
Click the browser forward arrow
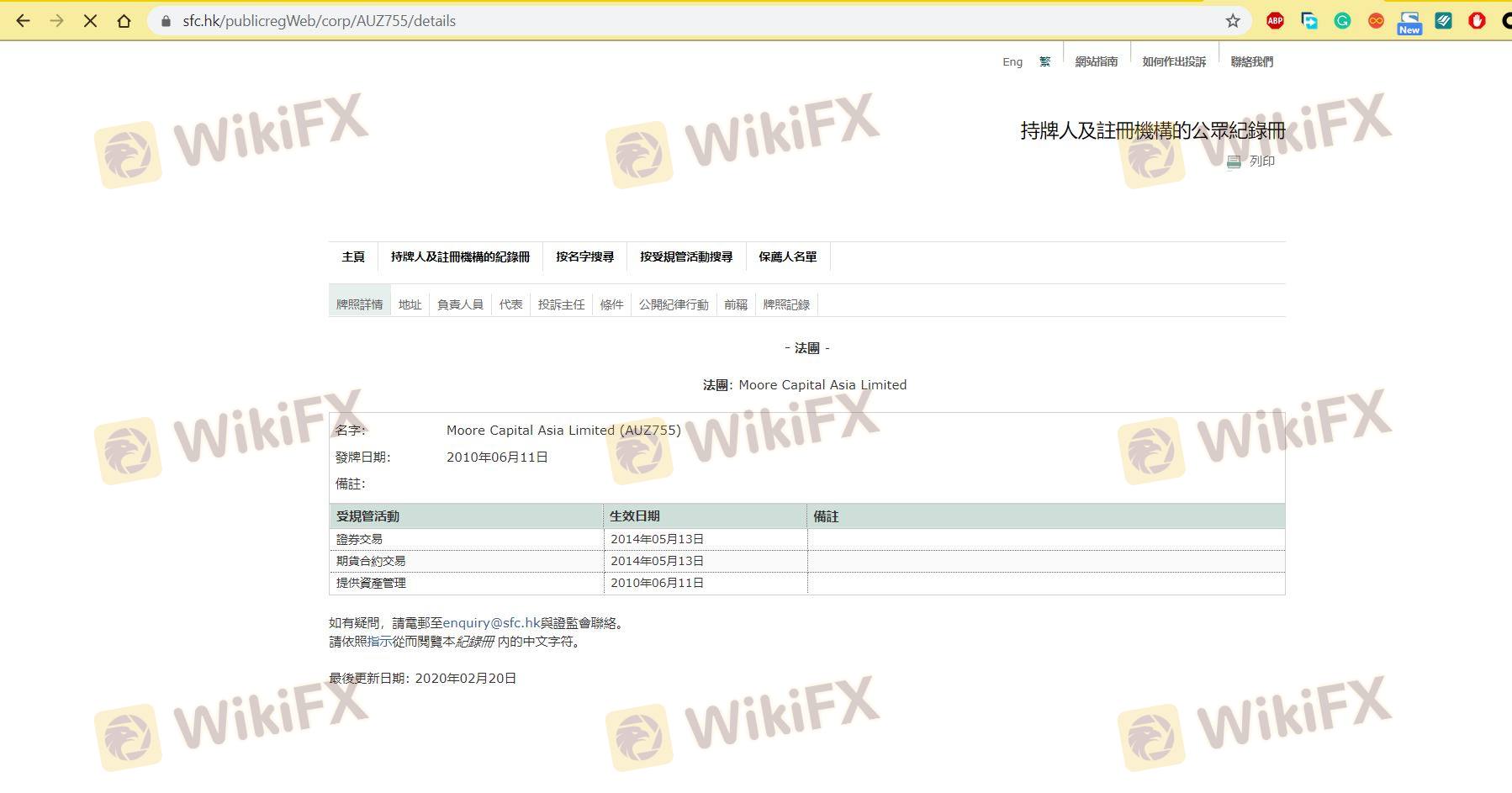click(57, 21)
